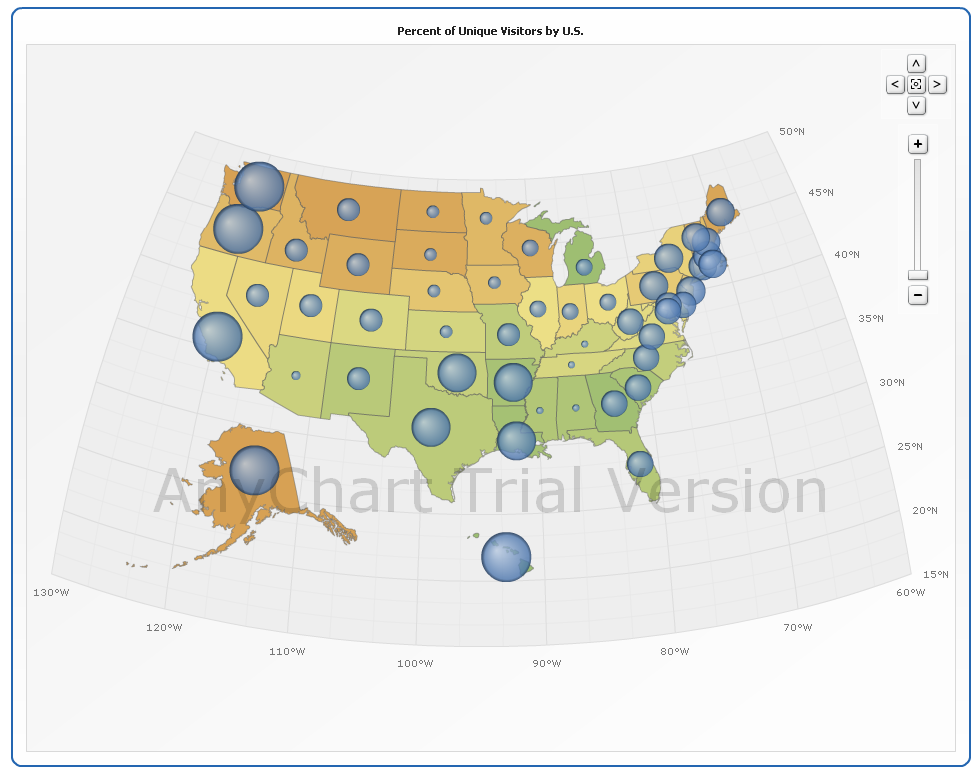Click the small bubble over Michigan

click(584, 267)
